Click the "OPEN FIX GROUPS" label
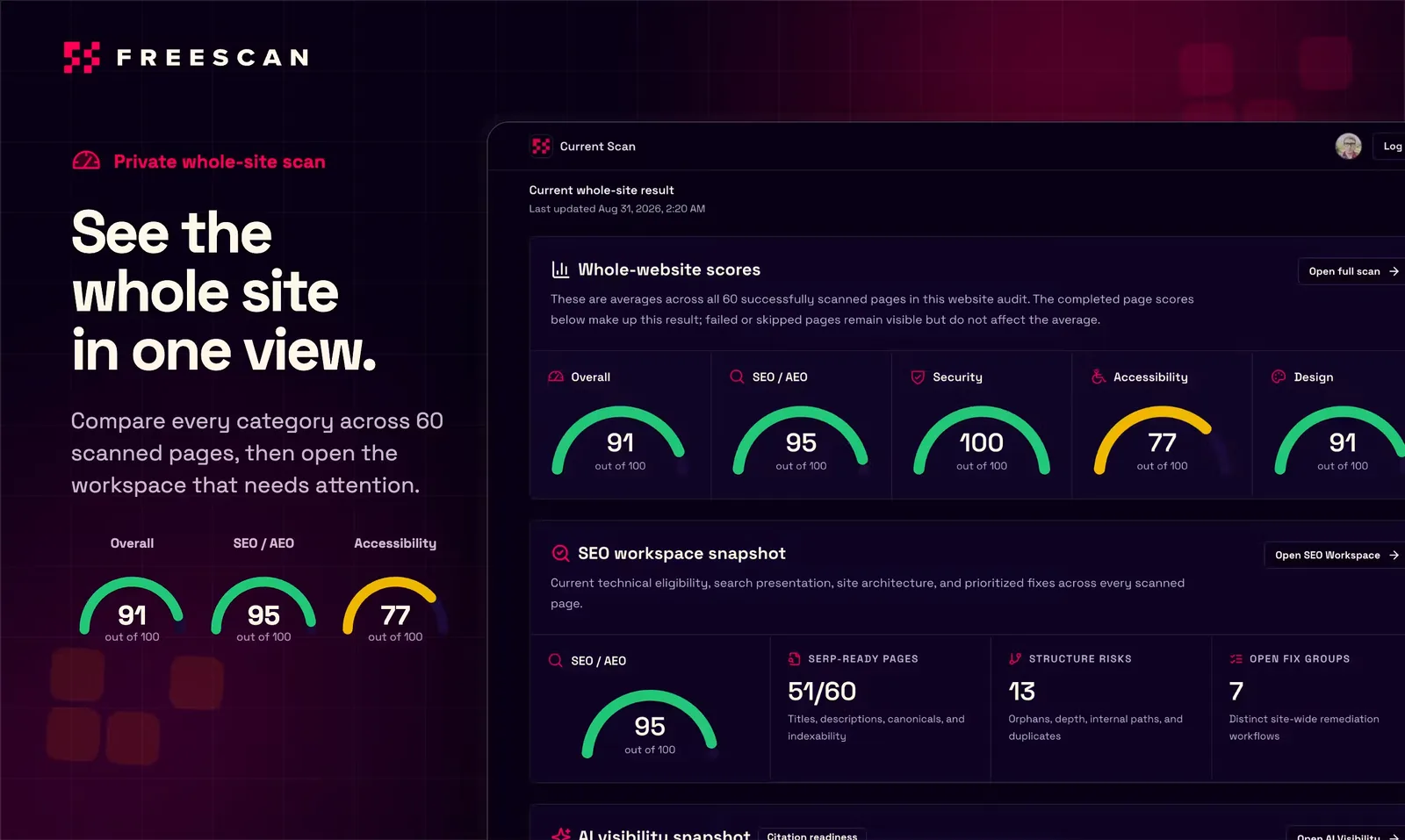 point(1300,658)
